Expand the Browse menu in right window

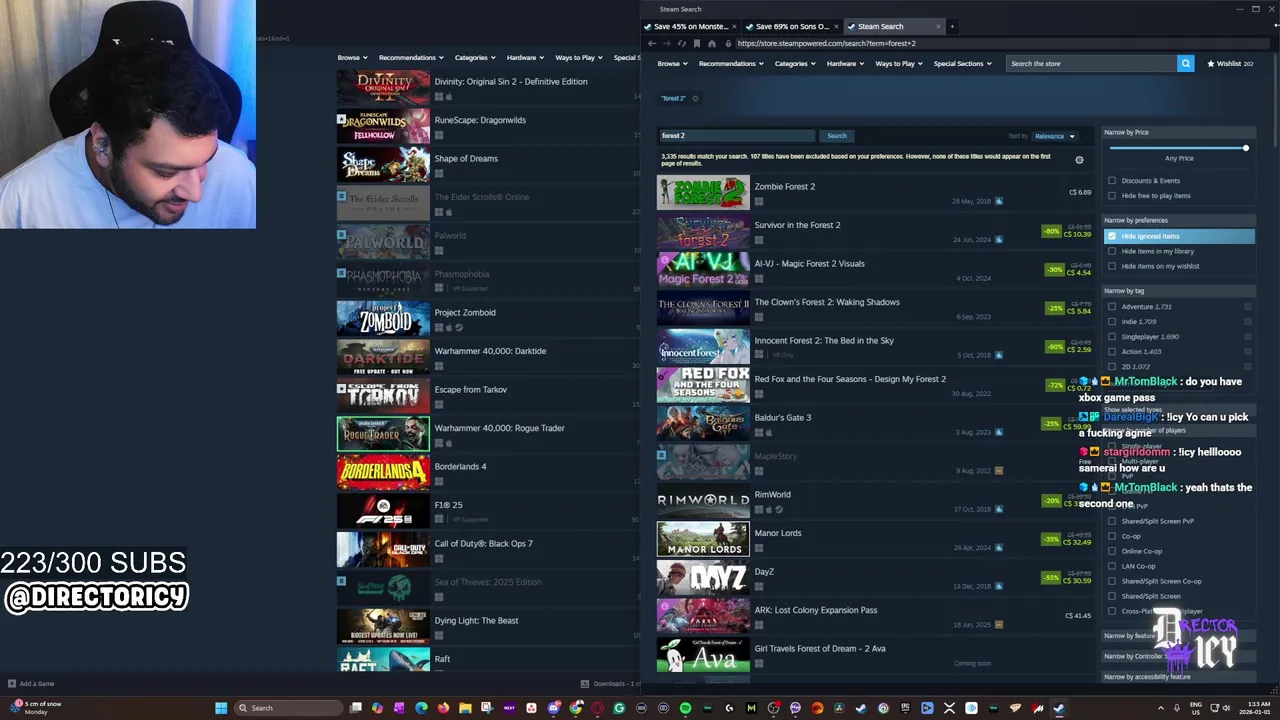click(x=672, y=63)
